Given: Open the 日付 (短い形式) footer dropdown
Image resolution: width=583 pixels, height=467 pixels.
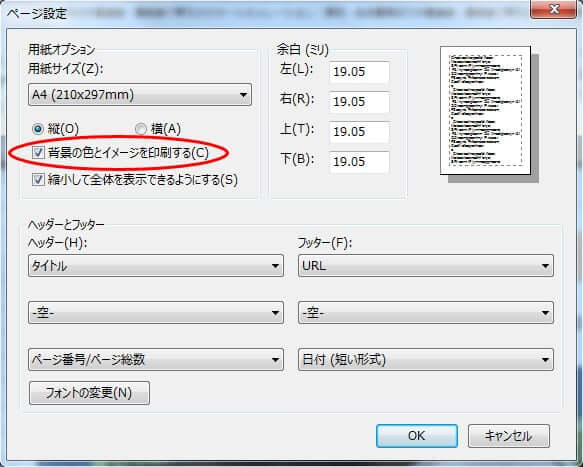Looking at the screenshot, I should tap(426, 360).
